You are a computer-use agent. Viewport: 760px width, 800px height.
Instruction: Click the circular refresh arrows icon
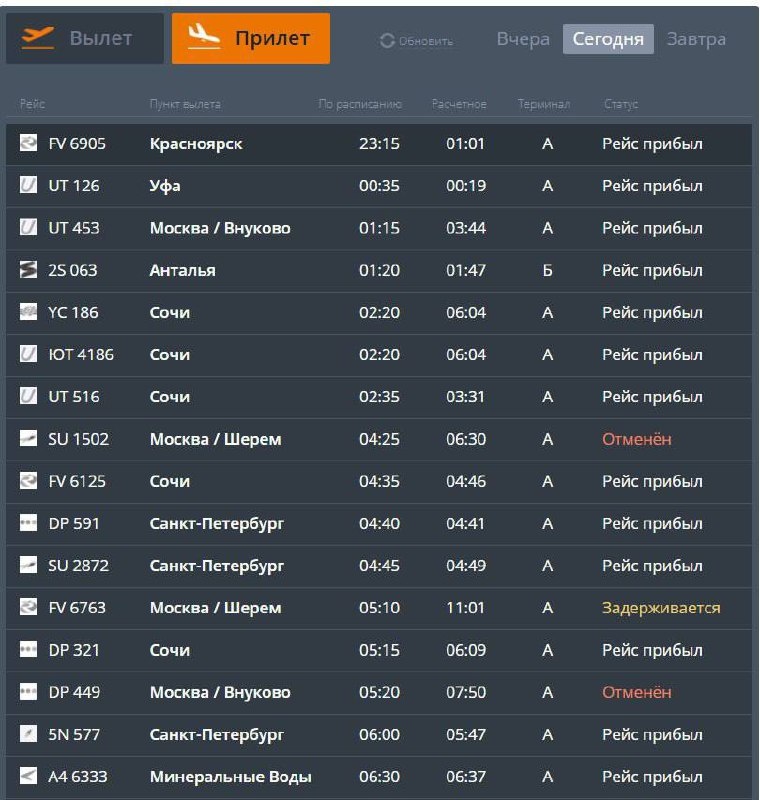tap(387, 41)
